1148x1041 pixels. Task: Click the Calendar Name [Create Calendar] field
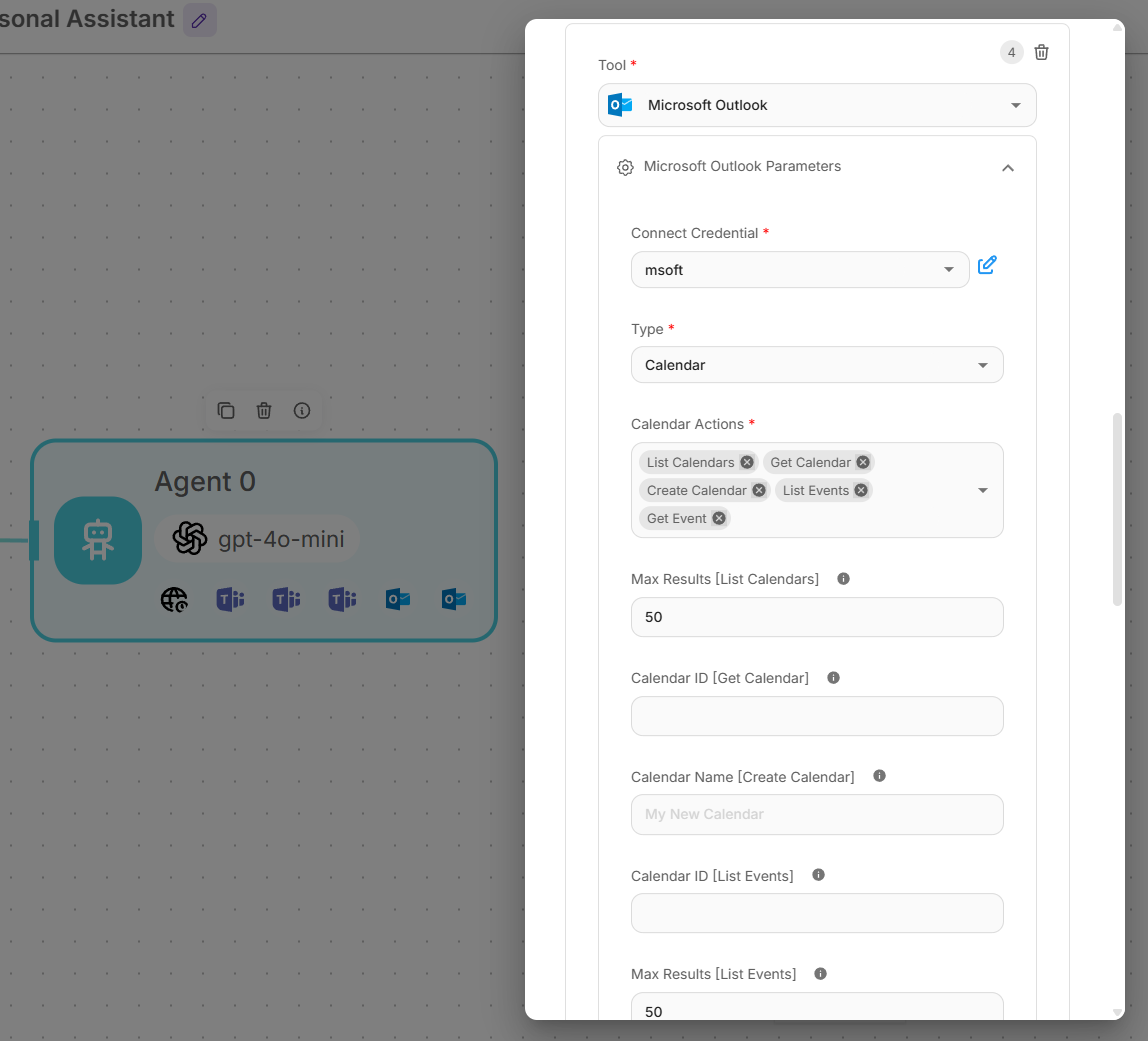tap(817, 814)
